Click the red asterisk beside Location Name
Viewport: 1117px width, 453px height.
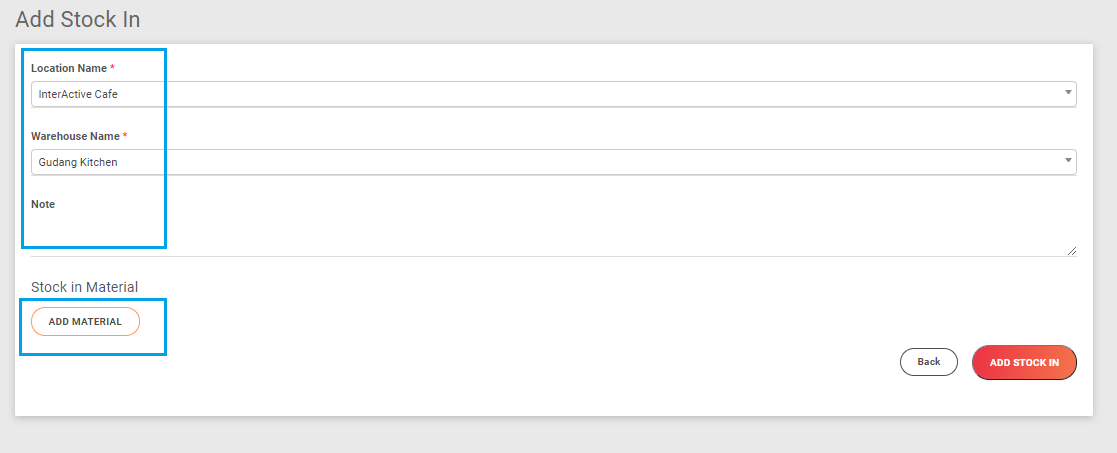(x=113, y=68)
